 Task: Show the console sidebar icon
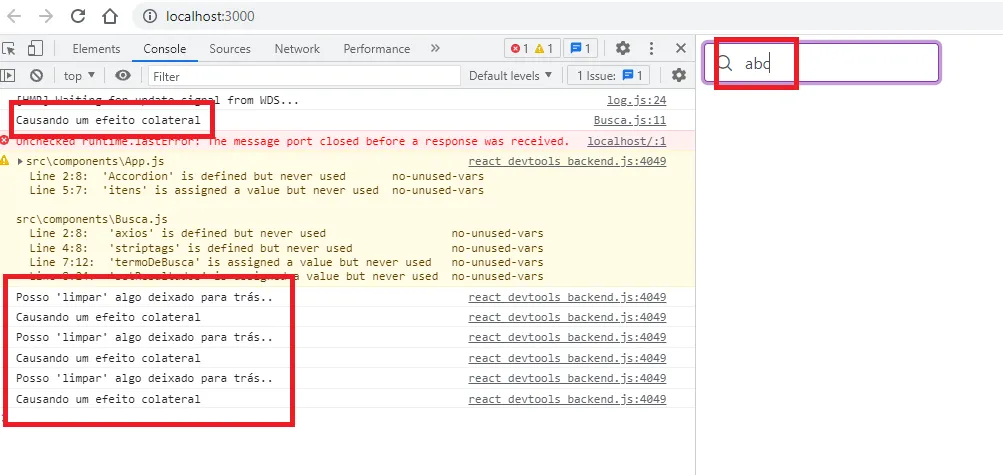pyautogui.click(x=8, y=75)
